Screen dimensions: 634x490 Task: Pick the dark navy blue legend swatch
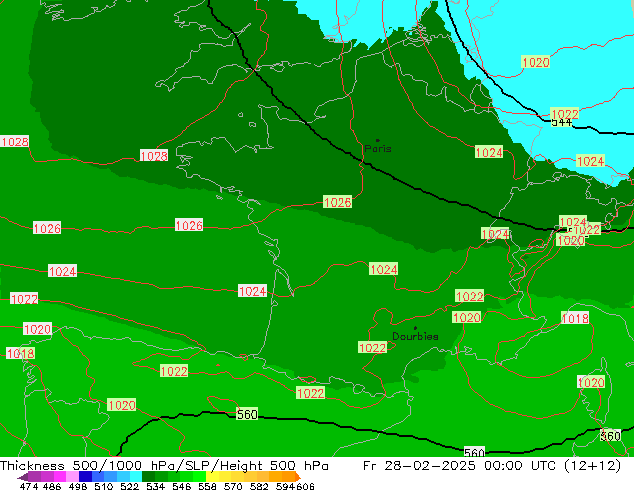[85, 476]
